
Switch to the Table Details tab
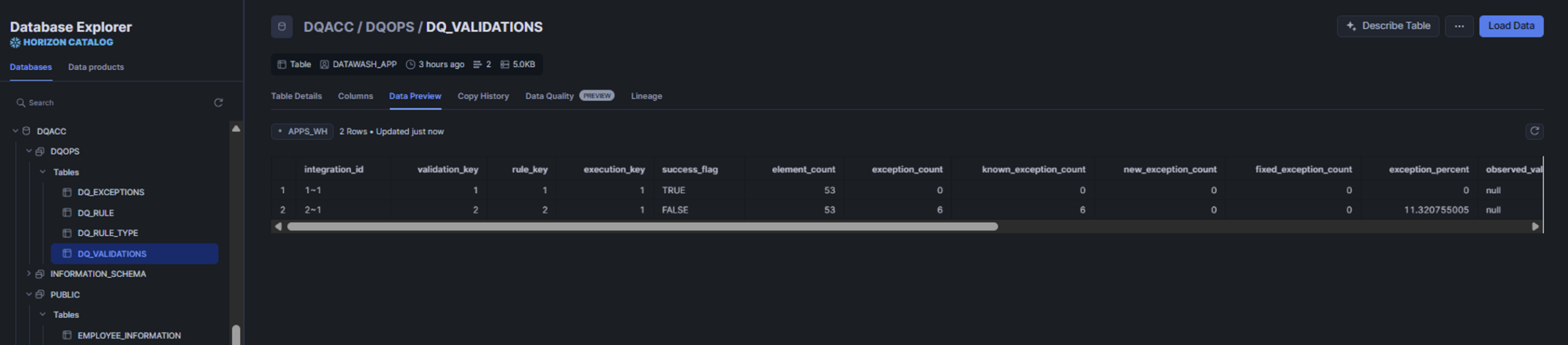pyautogui.click(x=296, y=96)
